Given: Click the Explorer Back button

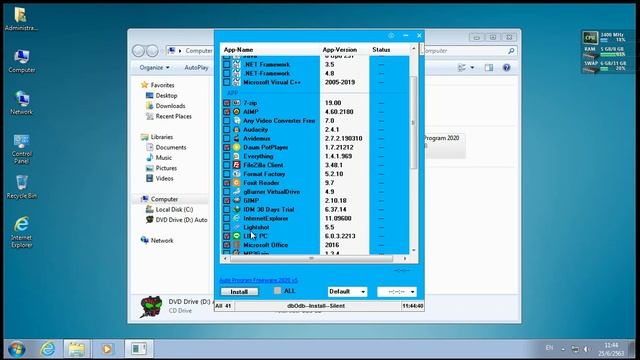Looking at the screenshot, I should tap(138, 51).
